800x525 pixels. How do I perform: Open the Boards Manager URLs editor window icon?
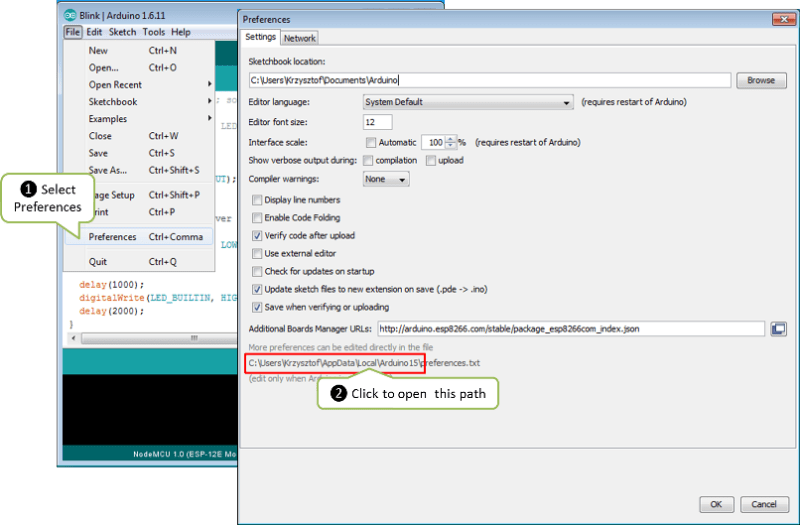779,329
